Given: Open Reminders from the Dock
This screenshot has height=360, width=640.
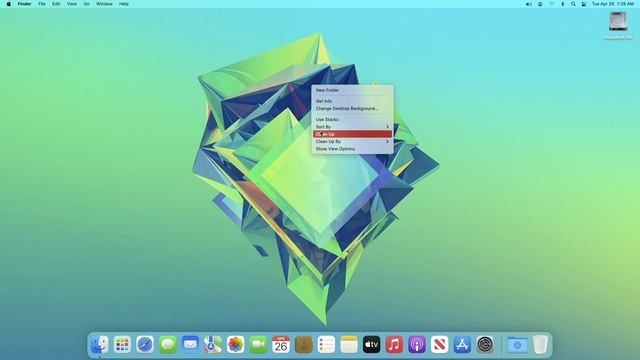Looking at the screenshot, I should pyautogui.click(x=326, y=344).
